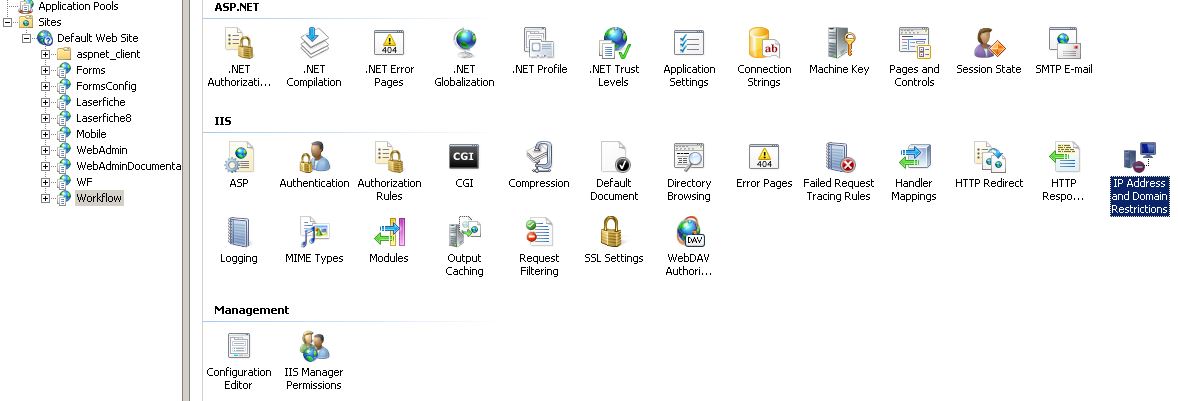The width and height of the screenshot is (1178, 401).
Task: Open MIME Types feature
Action: point(314,241)
